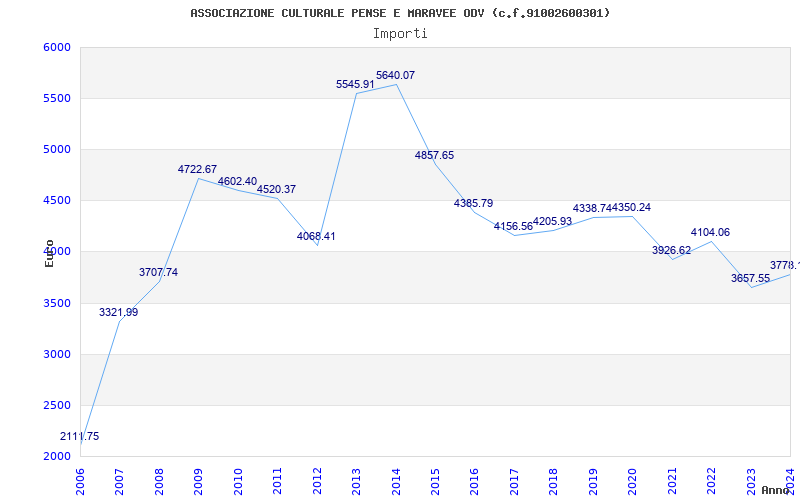Click x-axis year 2020
Image resolution: width=800 pixels, height=500 pixels.
coord(632,482)
